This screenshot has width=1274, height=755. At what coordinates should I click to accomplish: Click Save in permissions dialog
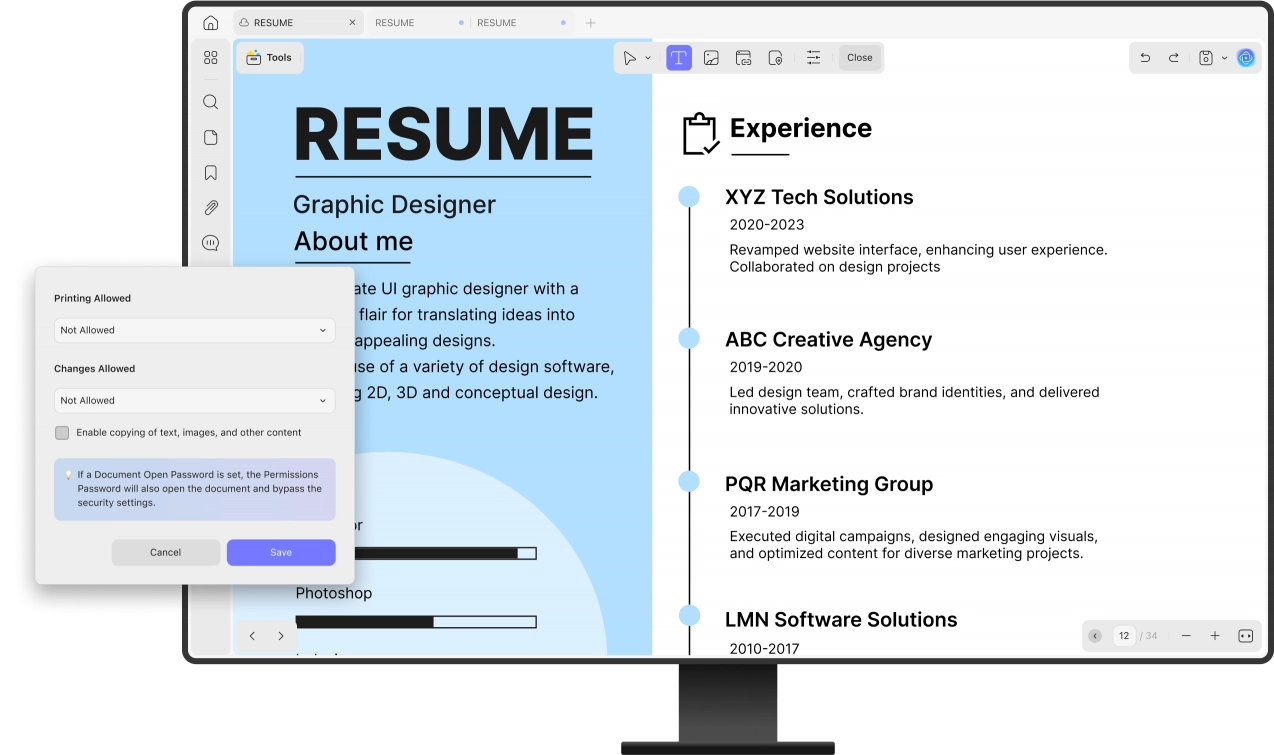pyautogui.click(x=281, y=552)
